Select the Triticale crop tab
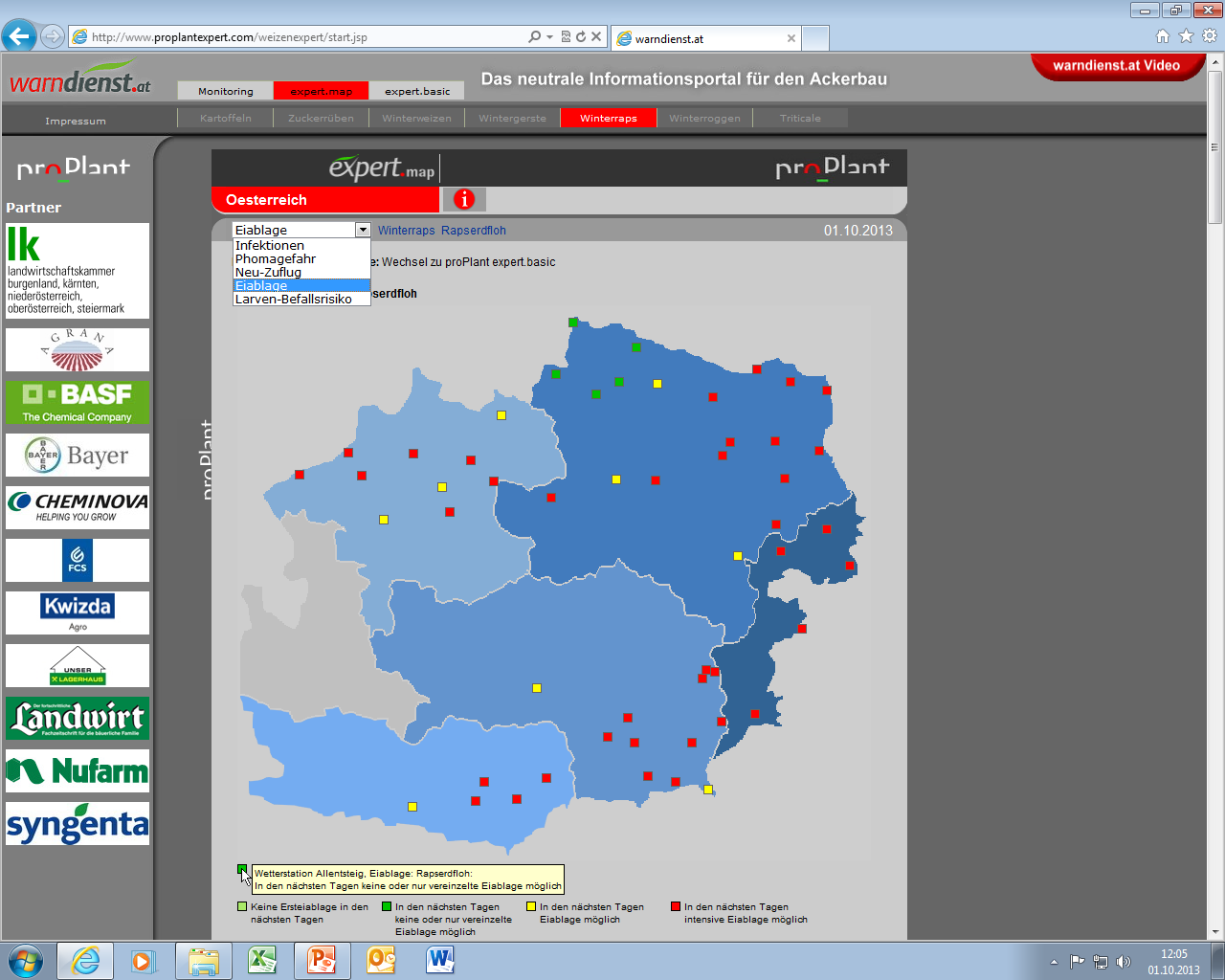This screenshot has width=1225, height=980. pyautogui.click(x=801, y=118)
